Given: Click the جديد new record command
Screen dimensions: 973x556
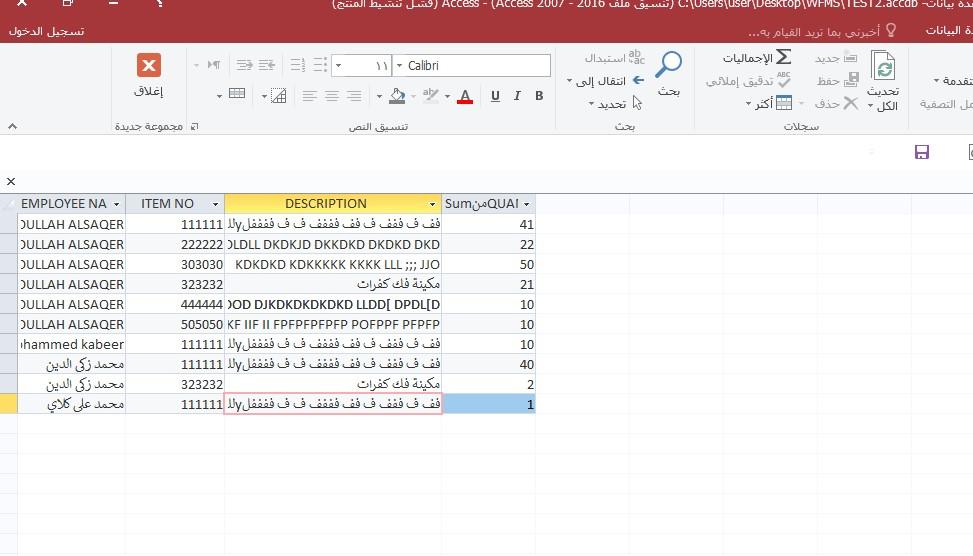Looking at the screenshot, I should tap(836, 58).
